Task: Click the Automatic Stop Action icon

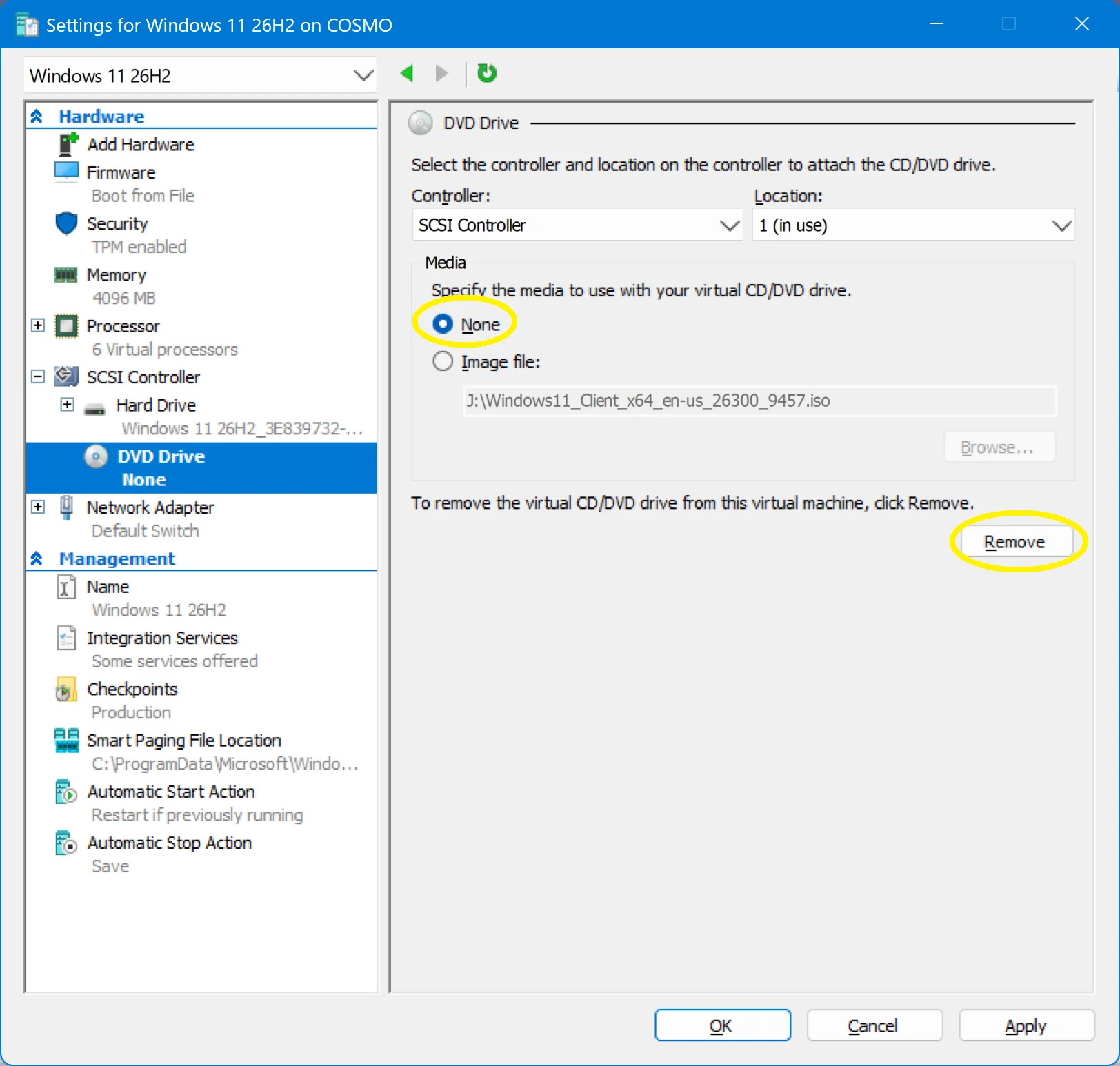Action: click(66, 843)
